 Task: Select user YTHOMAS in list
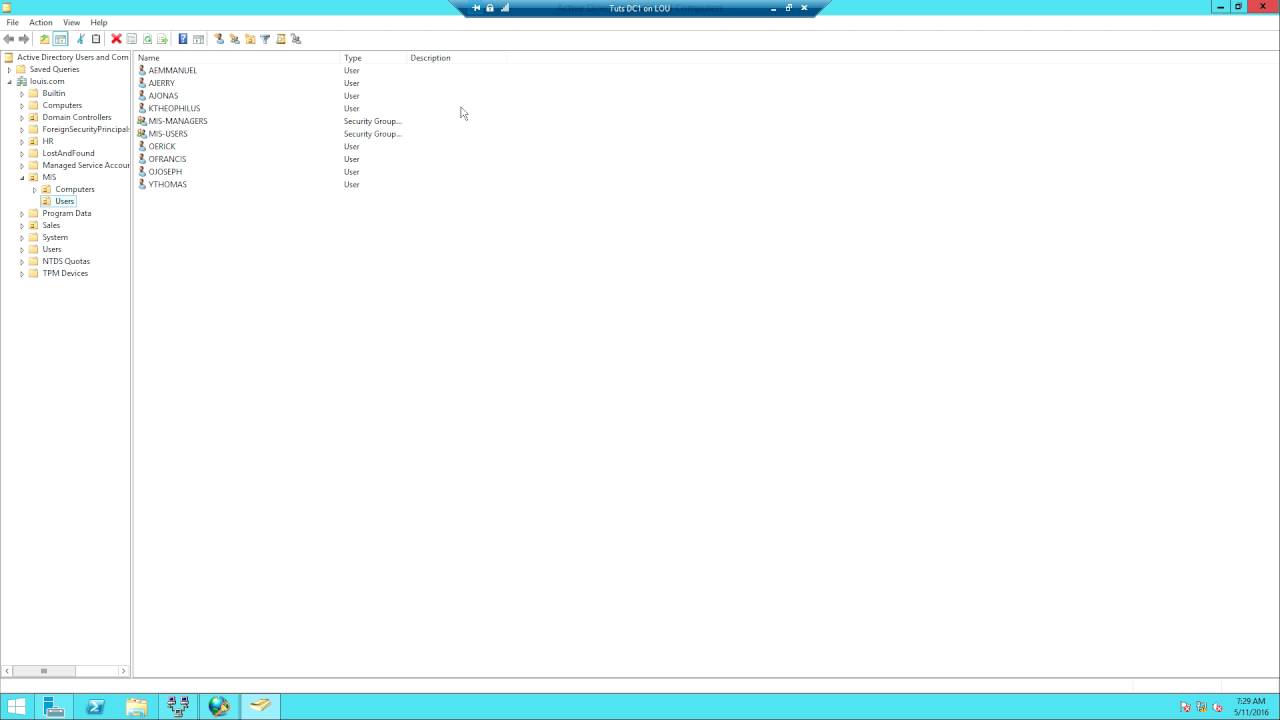(167, 184)
